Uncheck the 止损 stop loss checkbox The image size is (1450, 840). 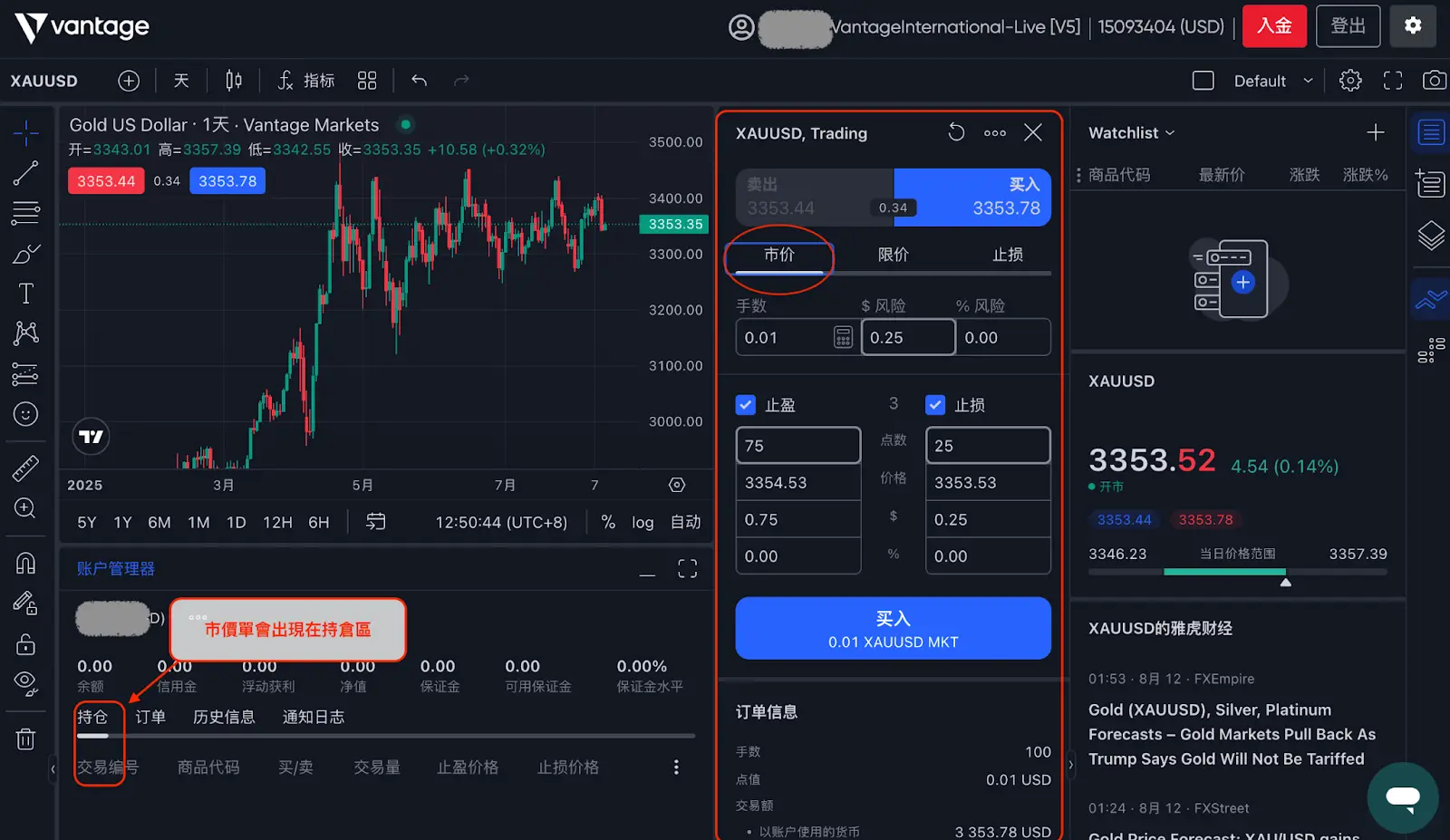935,405
